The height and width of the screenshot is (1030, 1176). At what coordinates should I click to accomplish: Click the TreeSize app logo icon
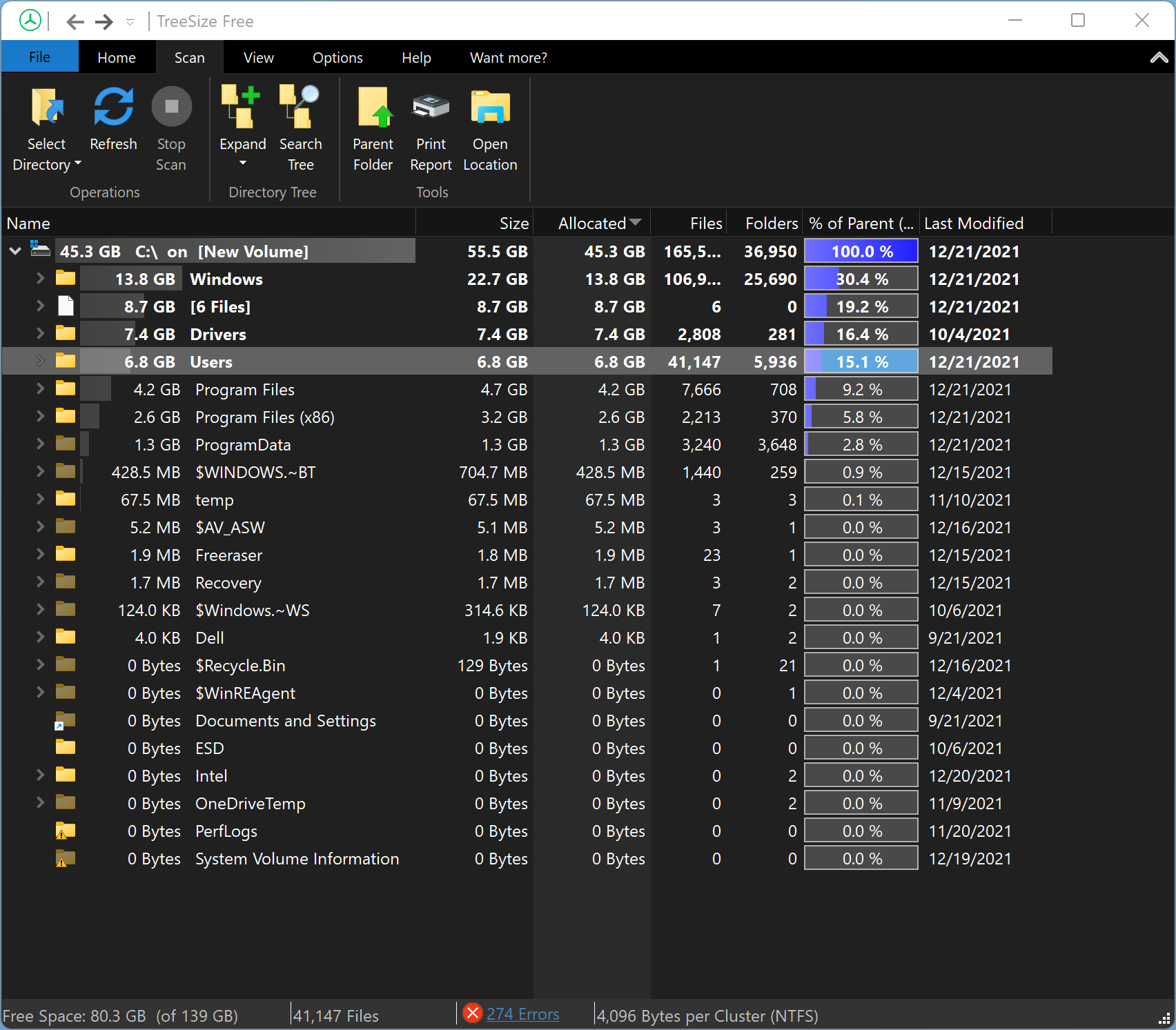click(30, 21)
